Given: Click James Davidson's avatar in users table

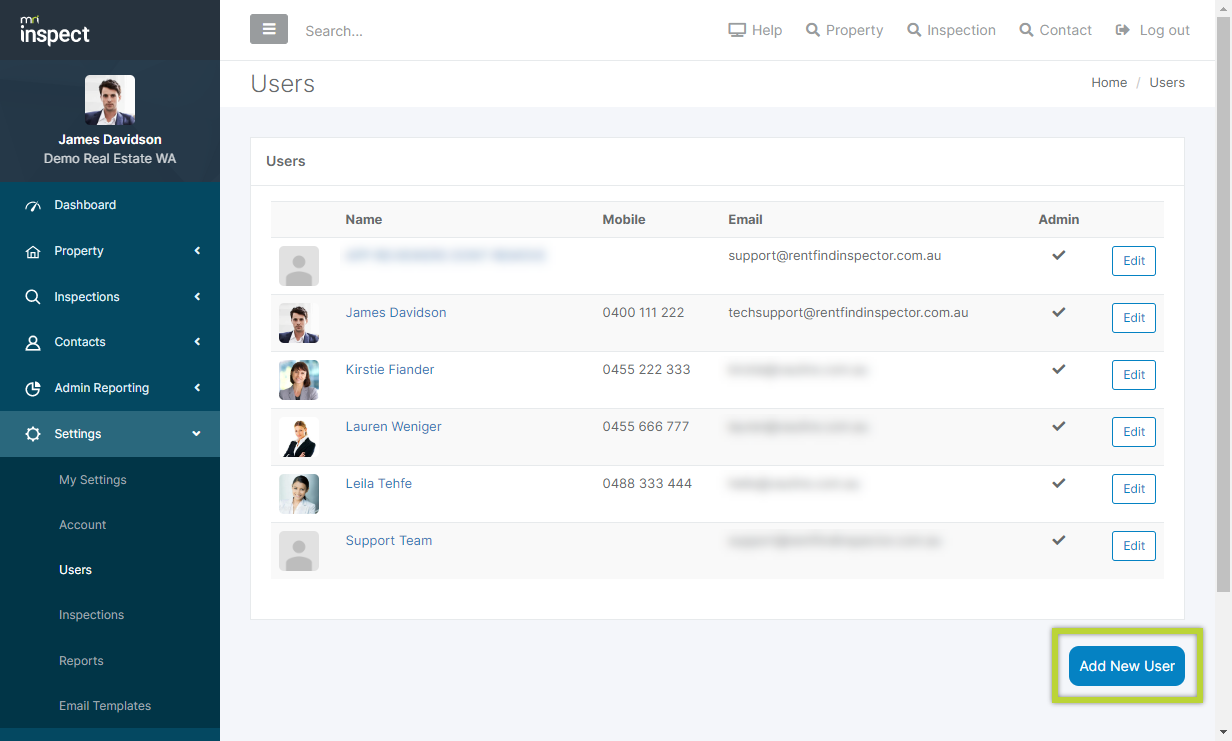Looking at the screenshot, I should (x=299, y=323).
